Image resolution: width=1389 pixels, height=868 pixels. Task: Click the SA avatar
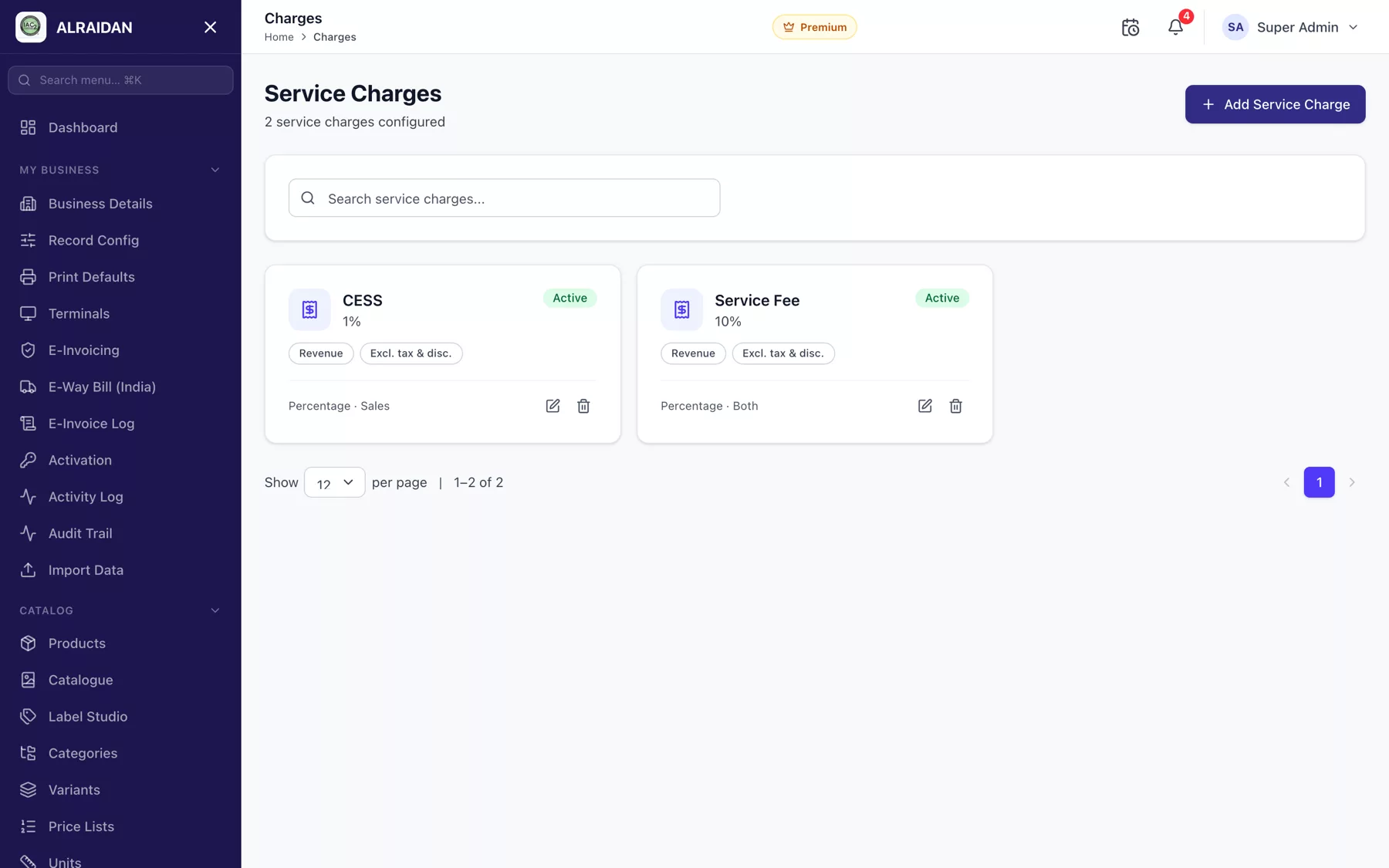(x=1235, y=27)
